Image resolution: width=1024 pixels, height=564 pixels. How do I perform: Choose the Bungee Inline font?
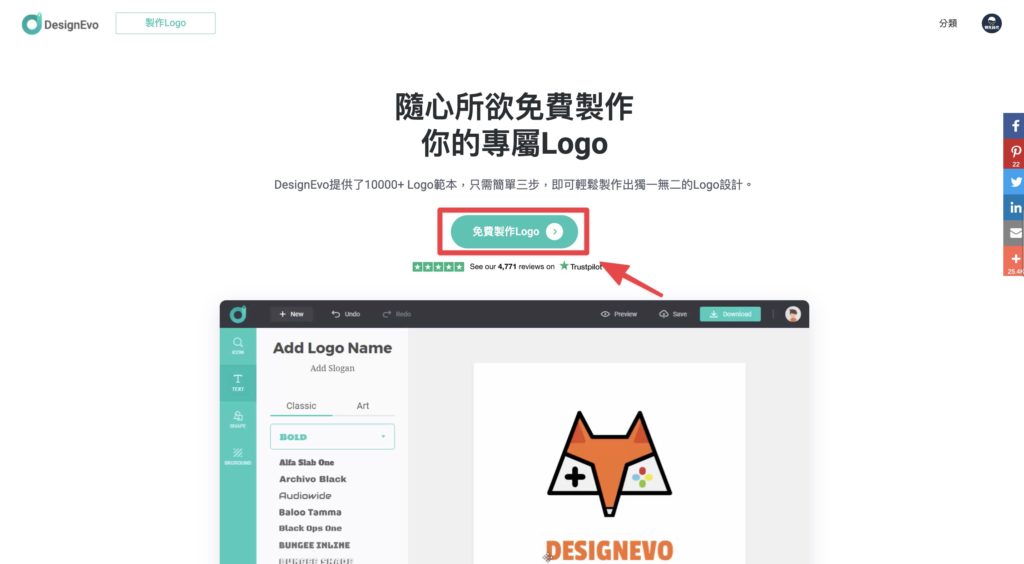click(x=314, y=545)
